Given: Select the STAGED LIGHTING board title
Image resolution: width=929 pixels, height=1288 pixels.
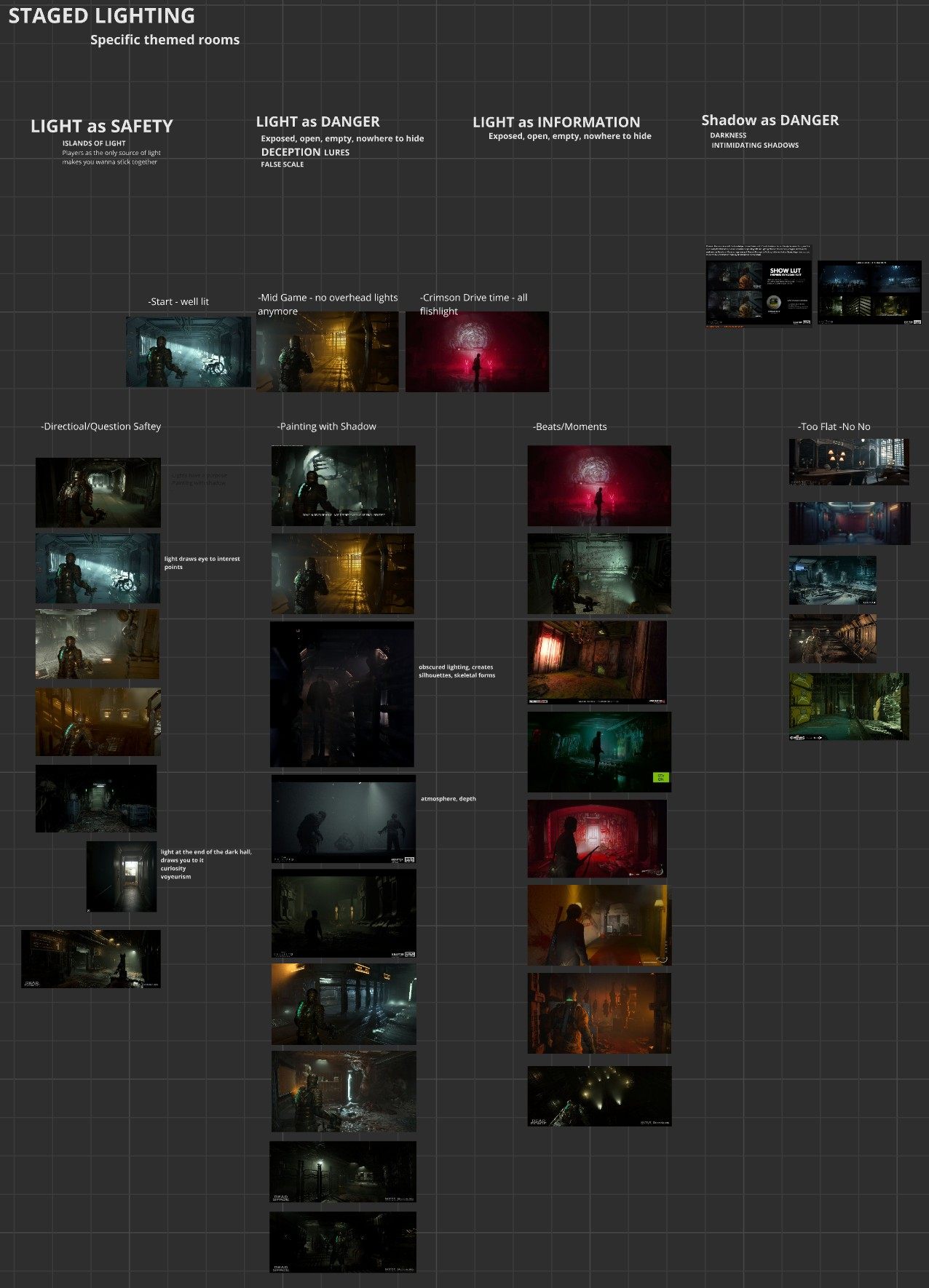Looking at the screenshot, I should click(101, 16).
